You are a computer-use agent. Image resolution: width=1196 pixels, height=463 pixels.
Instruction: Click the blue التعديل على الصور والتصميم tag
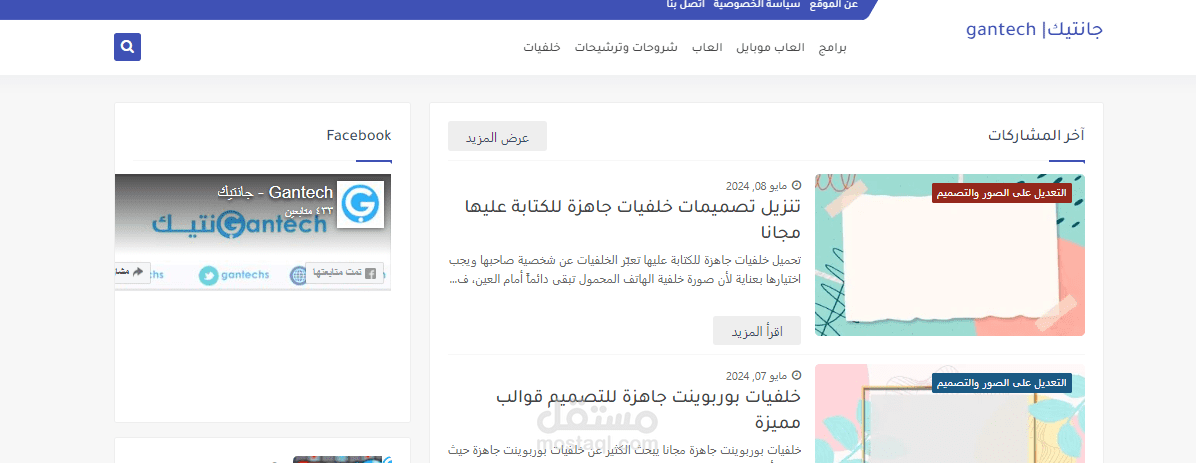coord(1001,383)
